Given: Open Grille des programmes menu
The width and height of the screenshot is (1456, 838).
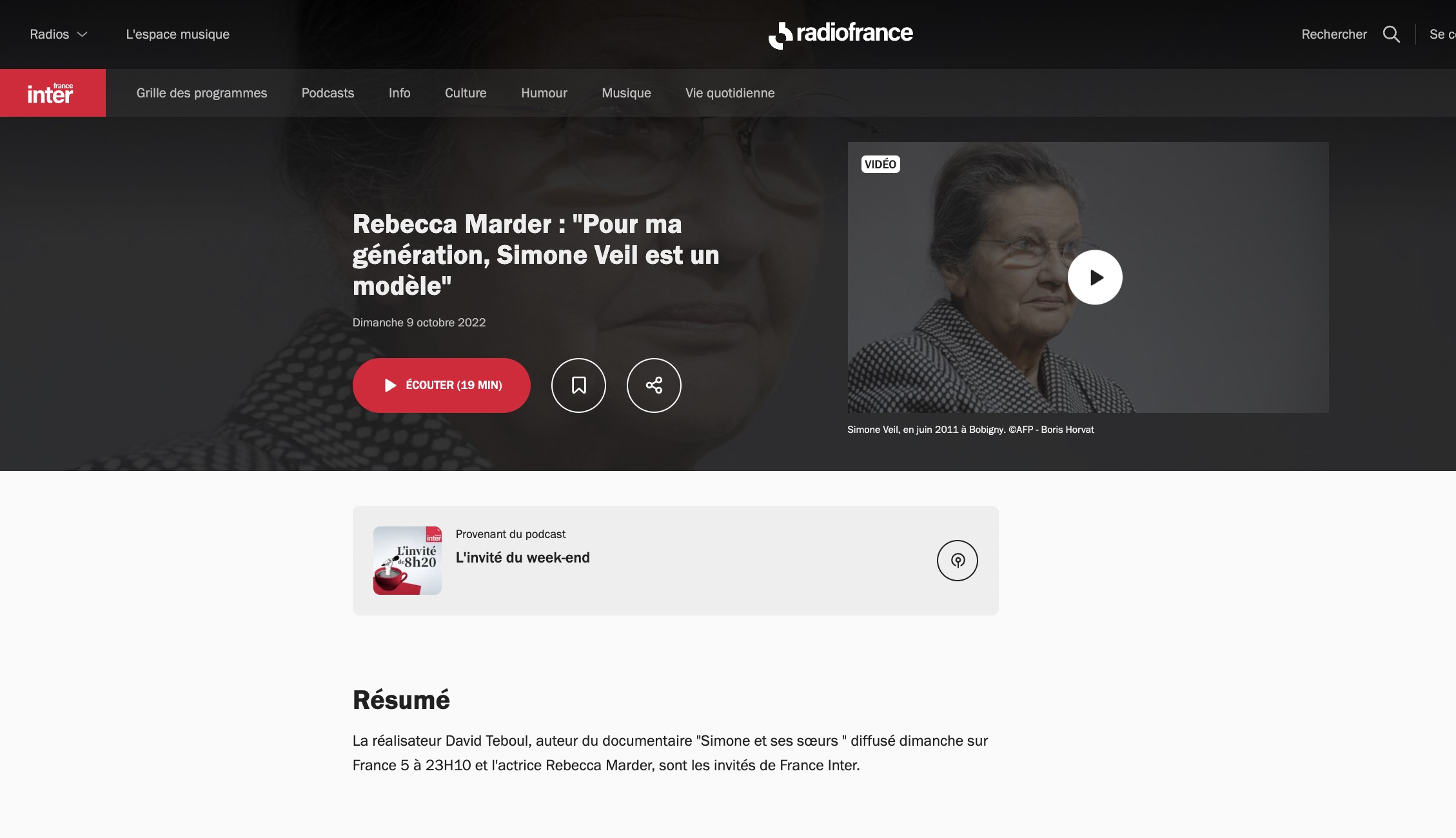Looking at the screenshot, I should click(202, 93).
